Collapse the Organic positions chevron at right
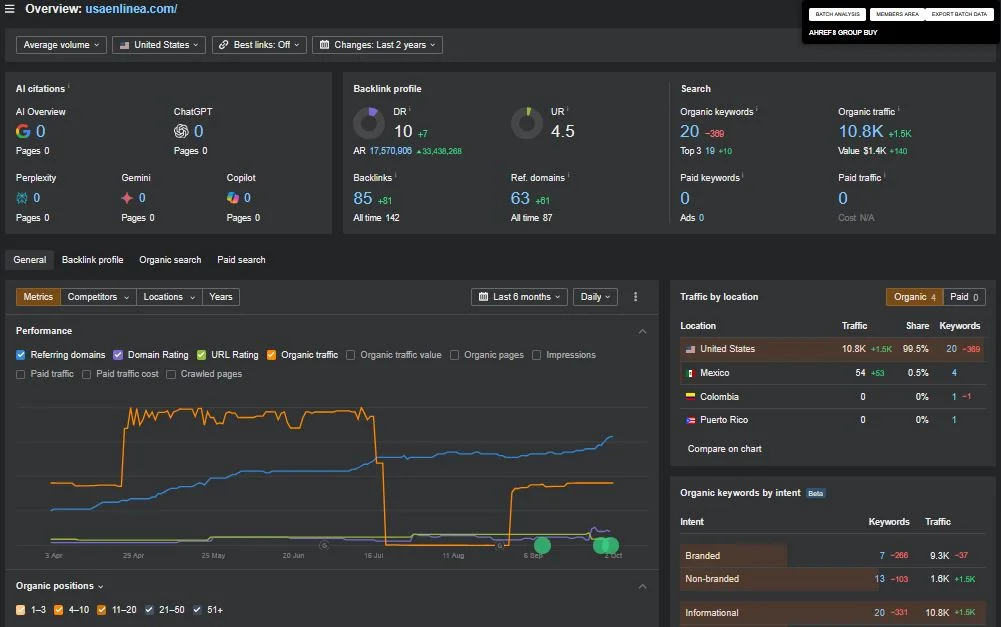 [642, 587]
